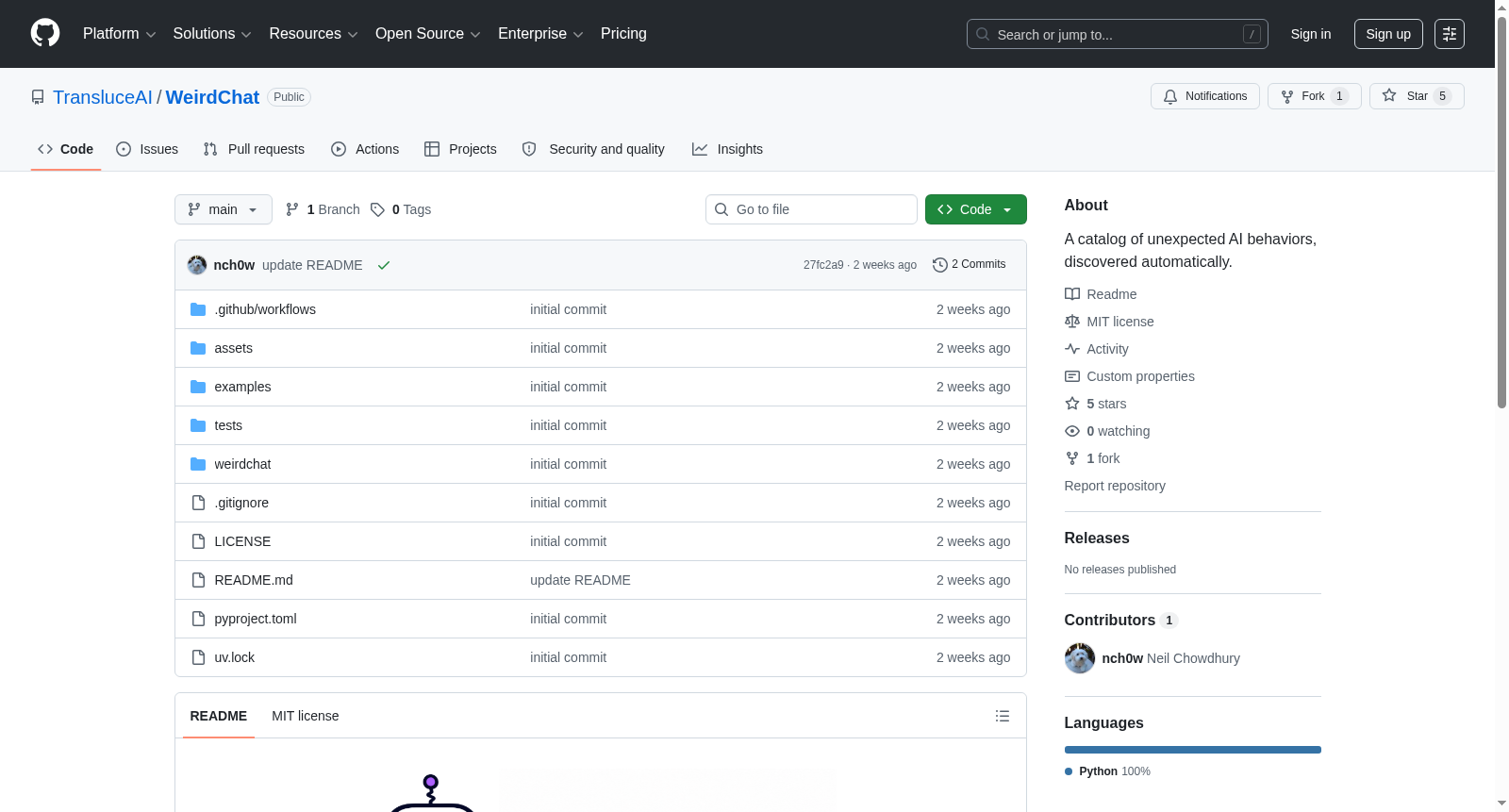The image size is (1509, 812).
Task: Click the Search or jump to field
Action: 1118,34
